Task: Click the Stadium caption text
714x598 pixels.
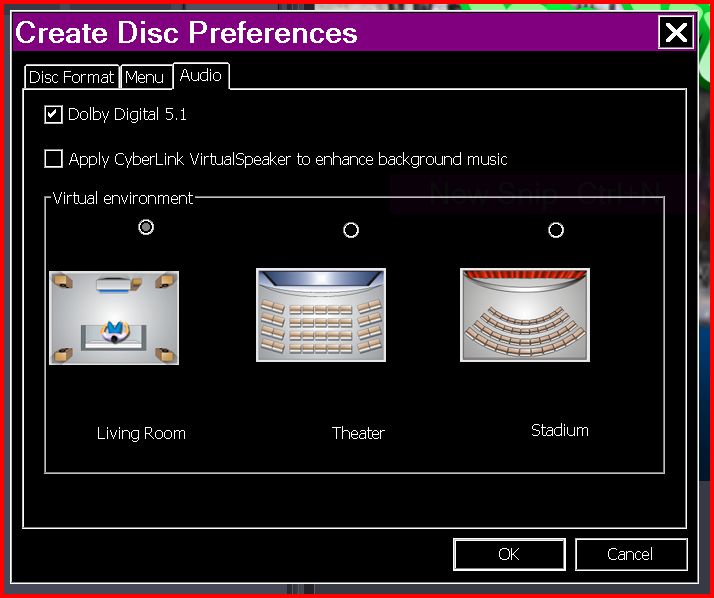Action: pos(559,430)
